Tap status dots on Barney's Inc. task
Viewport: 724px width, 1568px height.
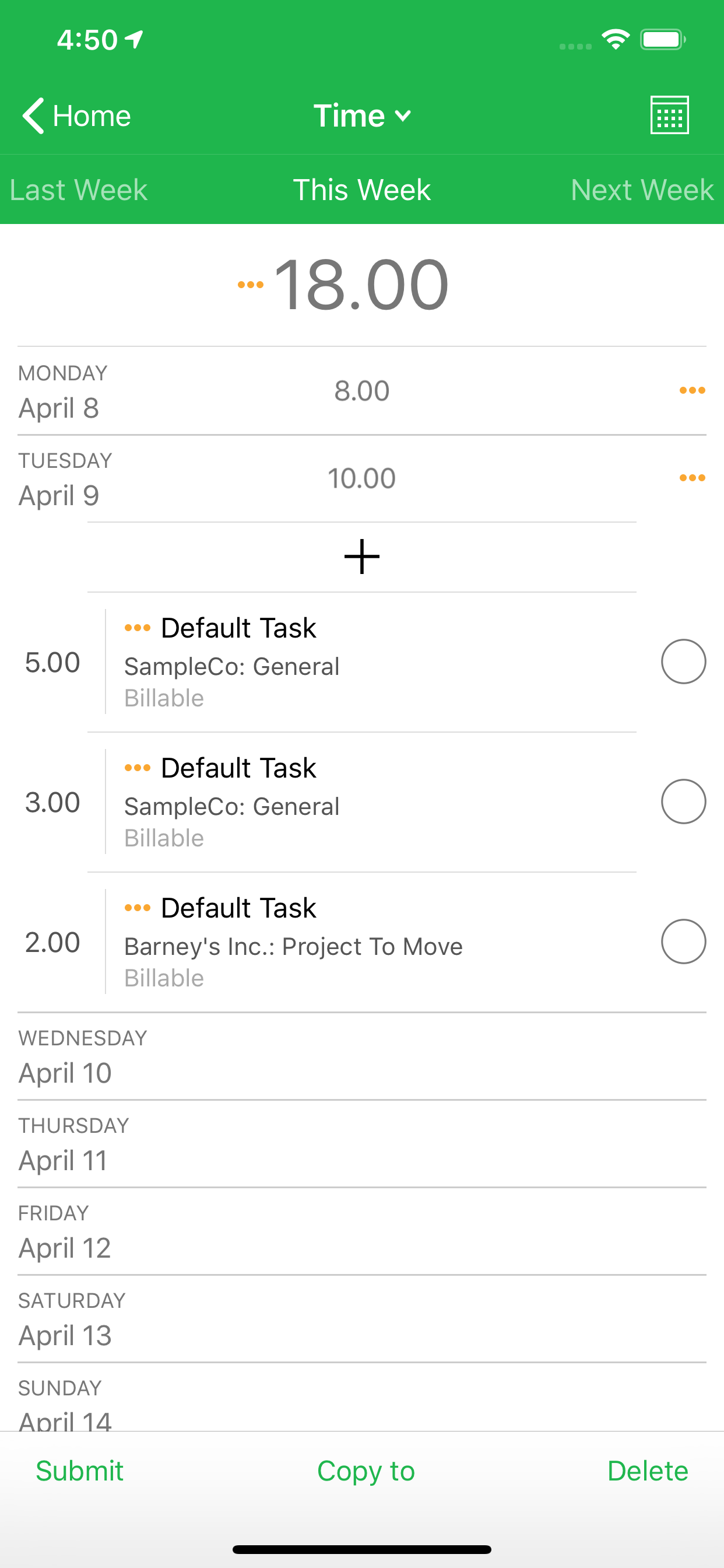point(138,908)
